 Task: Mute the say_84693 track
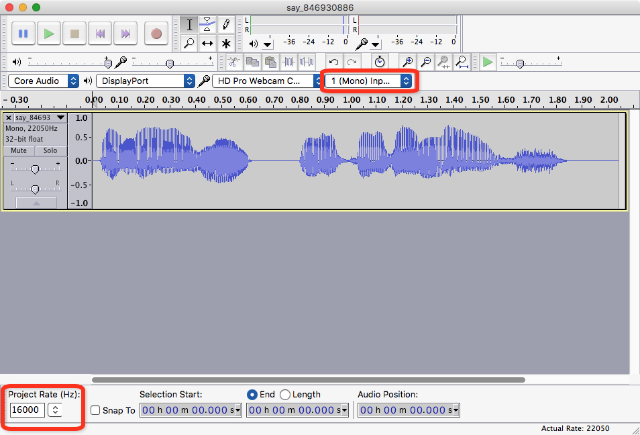point(18,151)
